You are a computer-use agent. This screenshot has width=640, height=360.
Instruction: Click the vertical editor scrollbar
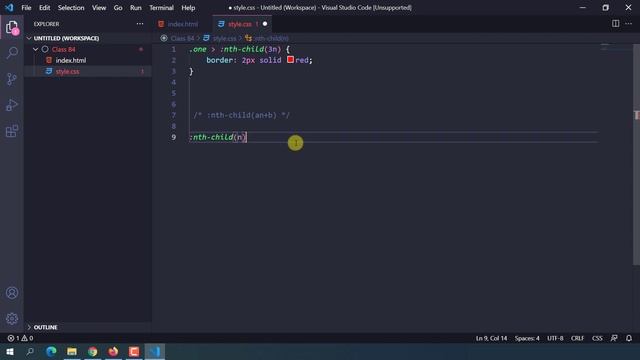(636, 154)
